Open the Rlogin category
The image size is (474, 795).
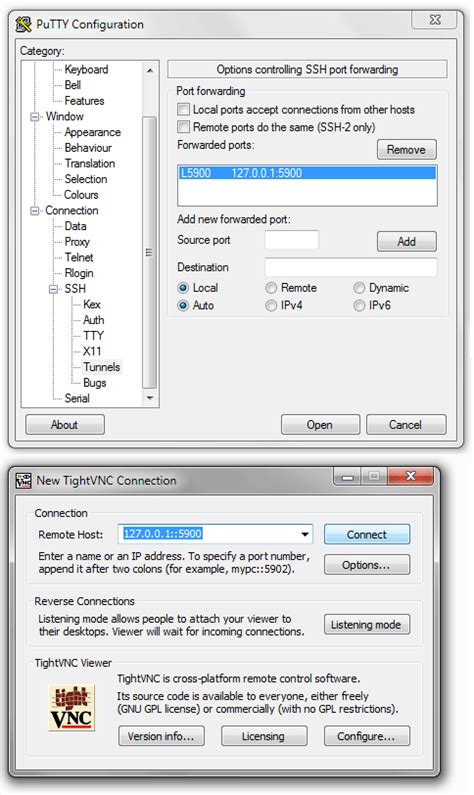pyautogui.click(x=79, y=273)
